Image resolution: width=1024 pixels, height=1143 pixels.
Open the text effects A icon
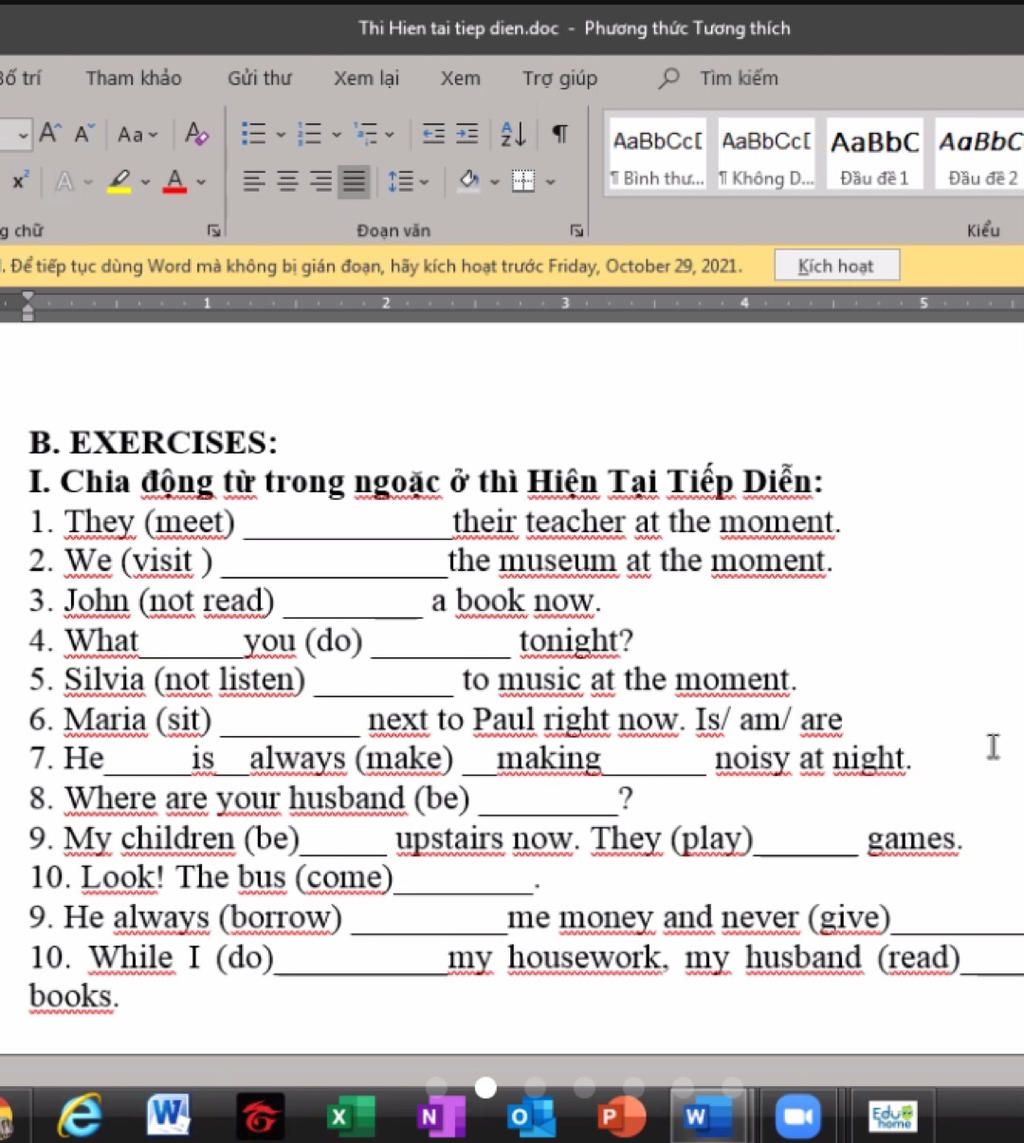tap(65, 181)
